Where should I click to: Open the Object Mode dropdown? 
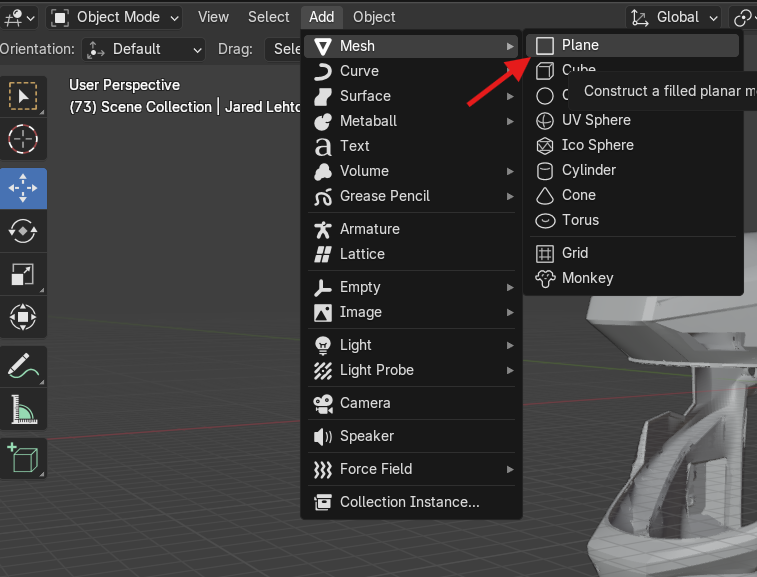pyautogui.click(x=114, y=18)
